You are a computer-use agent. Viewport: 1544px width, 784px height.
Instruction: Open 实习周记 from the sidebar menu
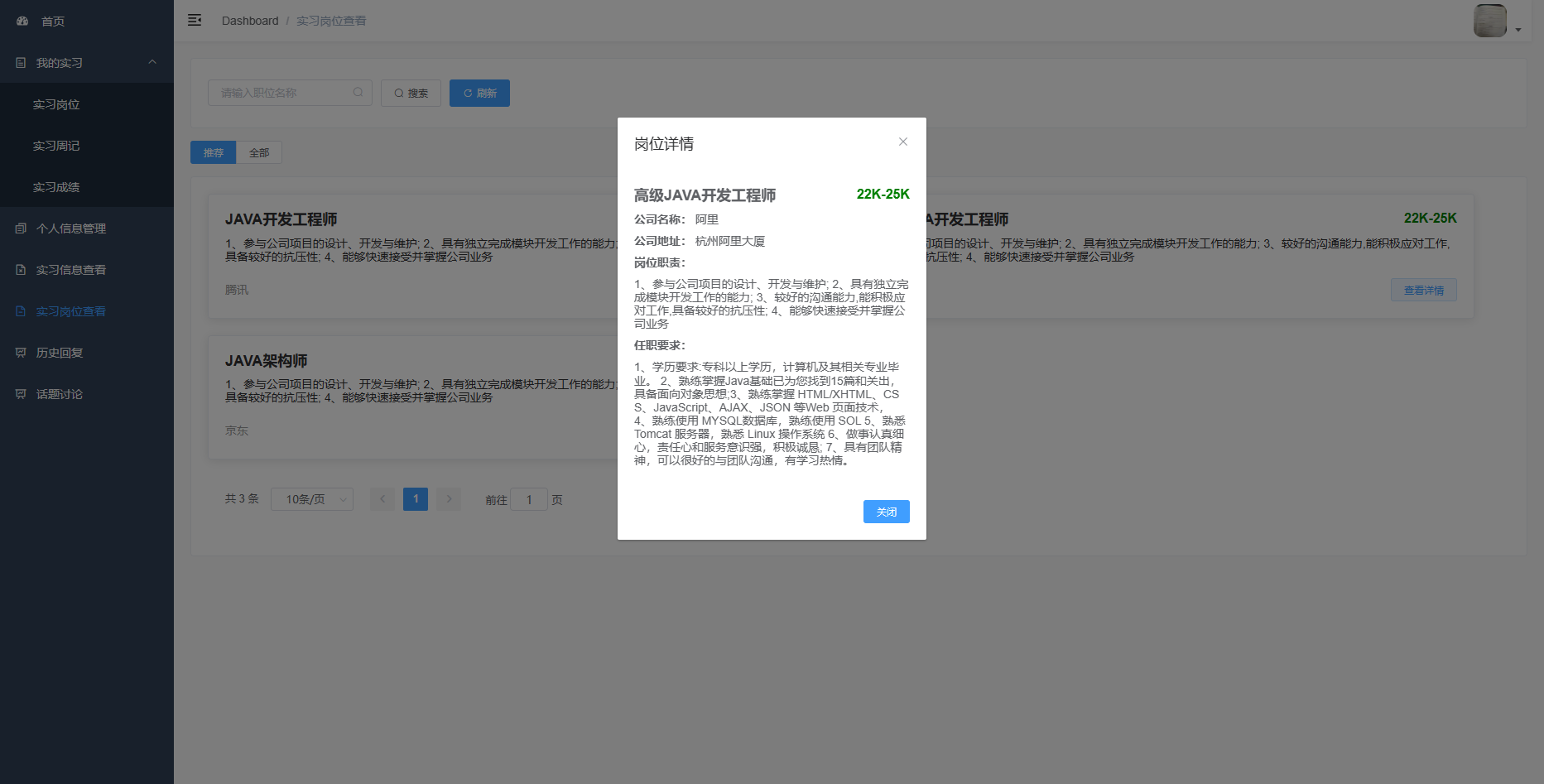point(58,145)
